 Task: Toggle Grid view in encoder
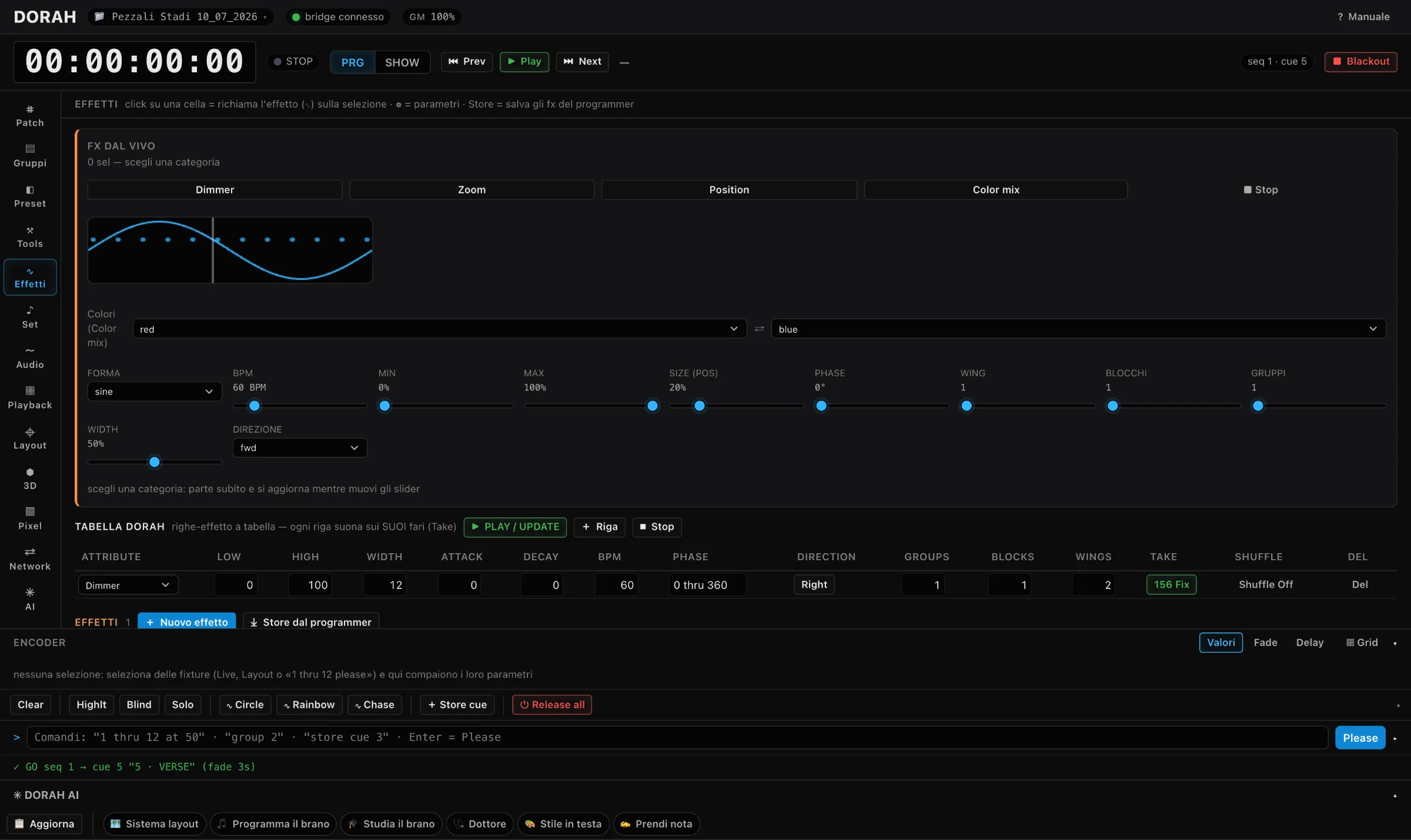(x=1362, y=642)
